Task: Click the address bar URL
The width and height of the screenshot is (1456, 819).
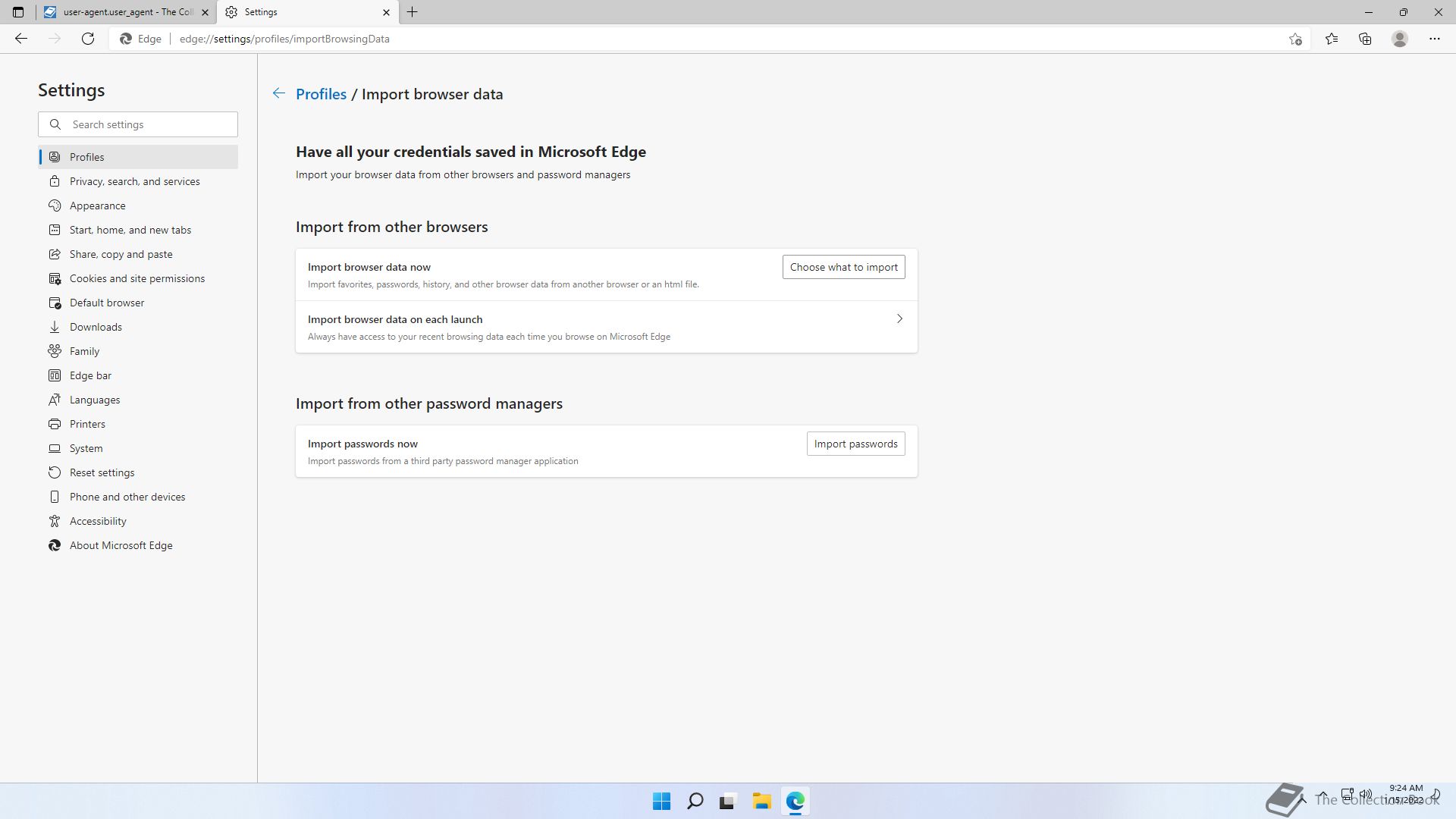Action: (x=284, y=39)
